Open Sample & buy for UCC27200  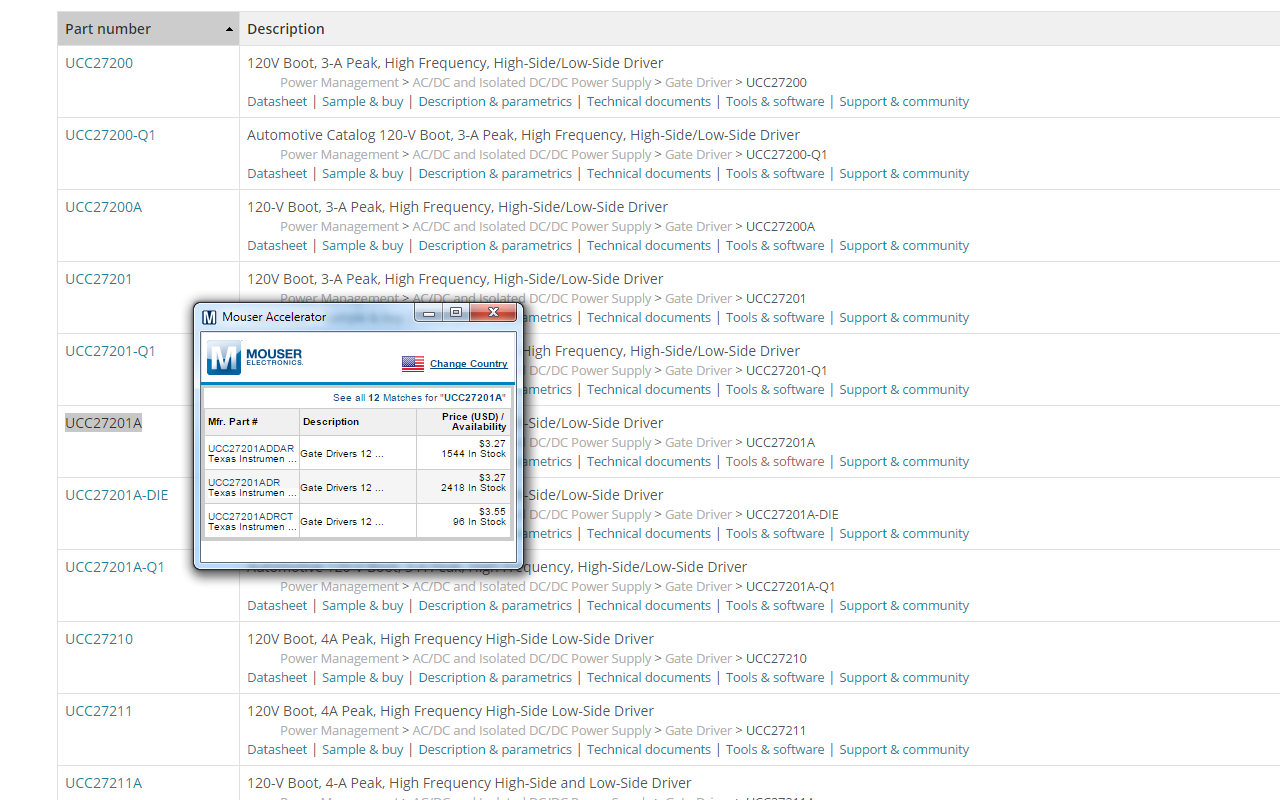tap(363, 102)
